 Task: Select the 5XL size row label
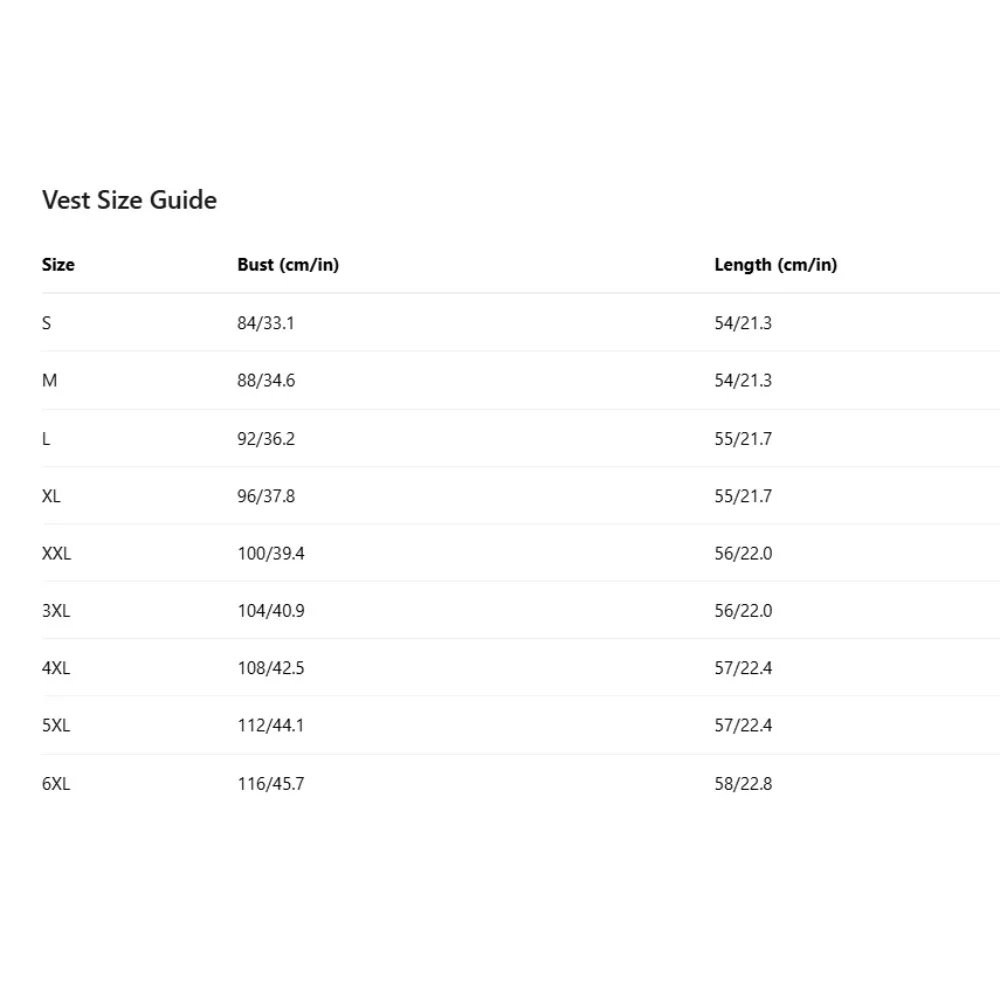(56, 726)
